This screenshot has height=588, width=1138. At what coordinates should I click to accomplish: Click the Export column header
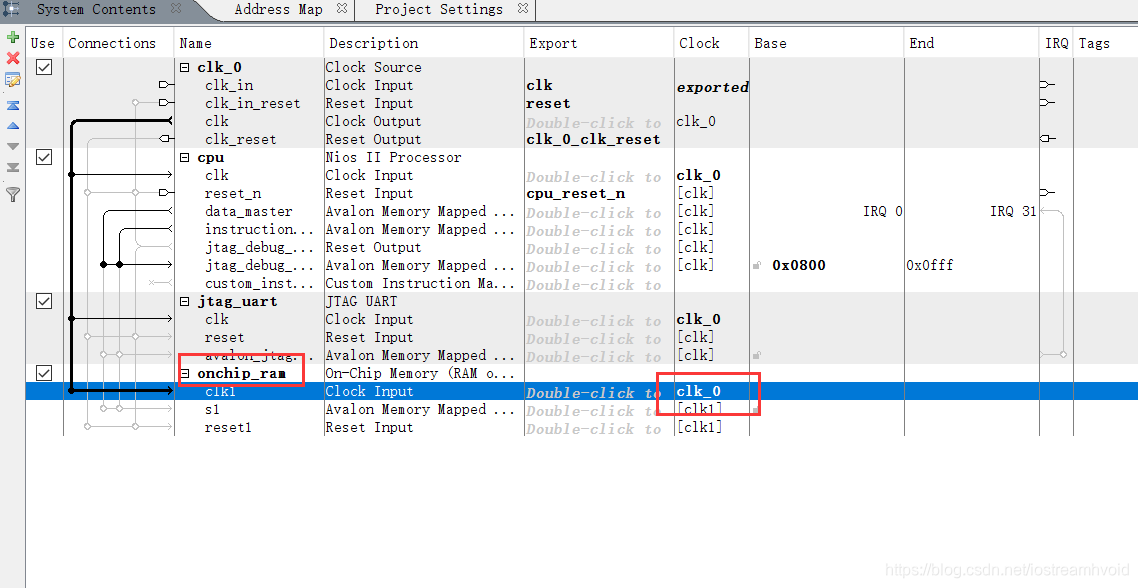pos(553,43)
